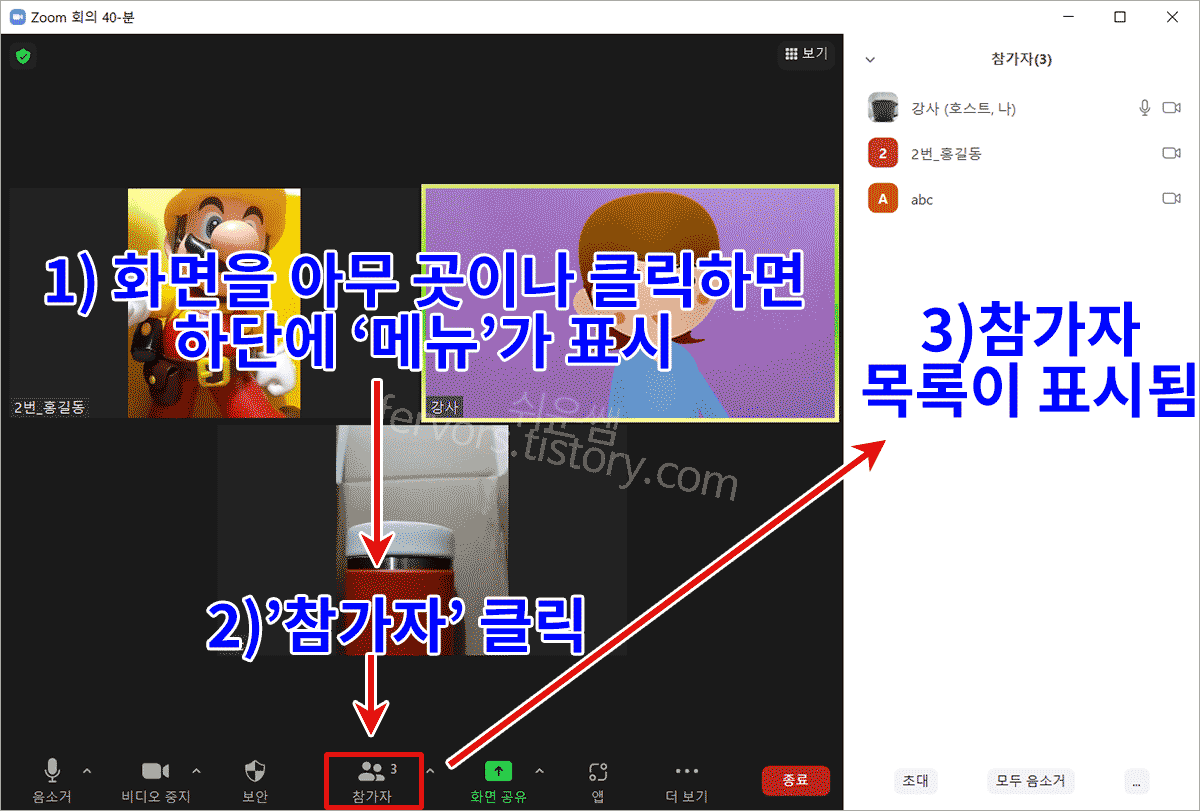The width and height of the screenshot is (1200, 811).
Task: Select the 2번_홍길동 video tile
Action: (214, 303)
